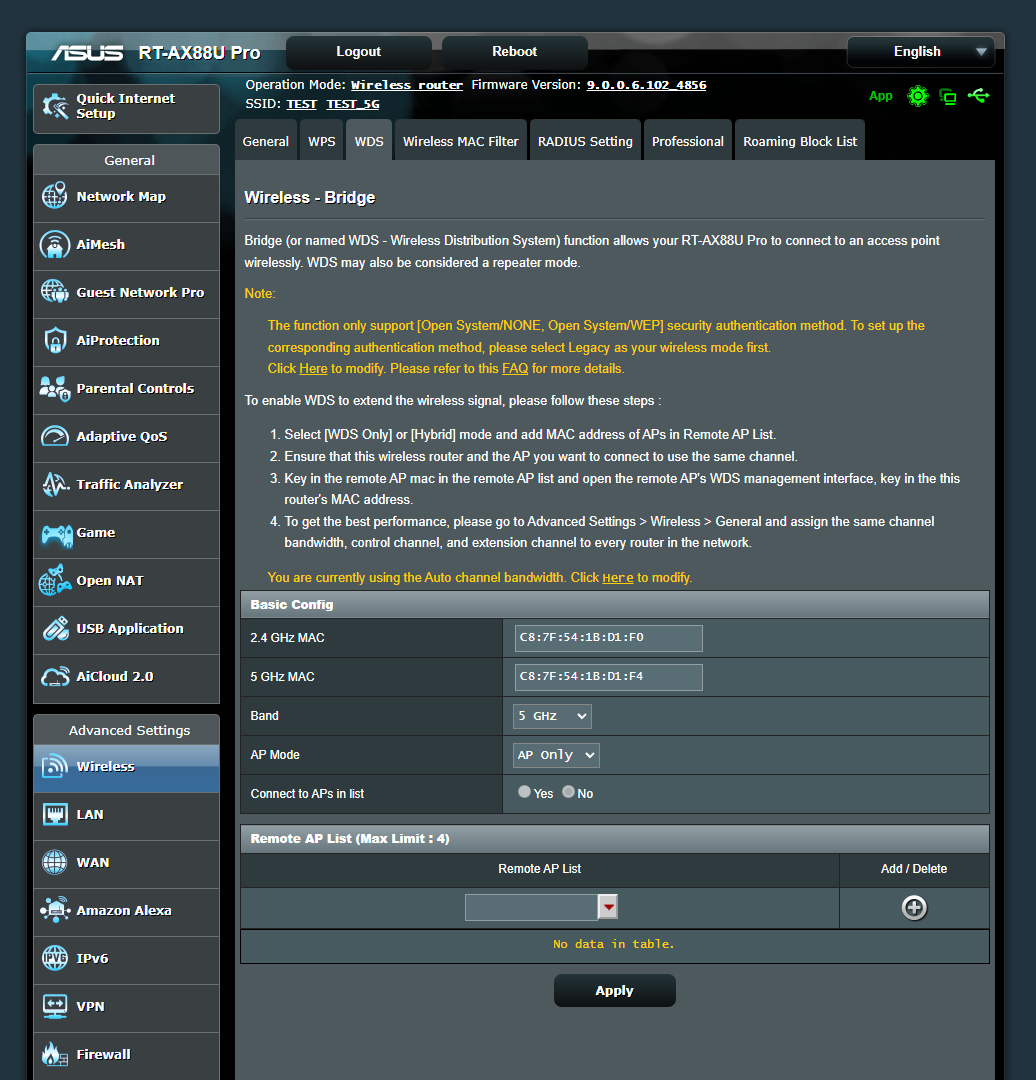Screen dimensions: 1036x1080
Task: Click the Reboot button
Action: click(515, 52)
